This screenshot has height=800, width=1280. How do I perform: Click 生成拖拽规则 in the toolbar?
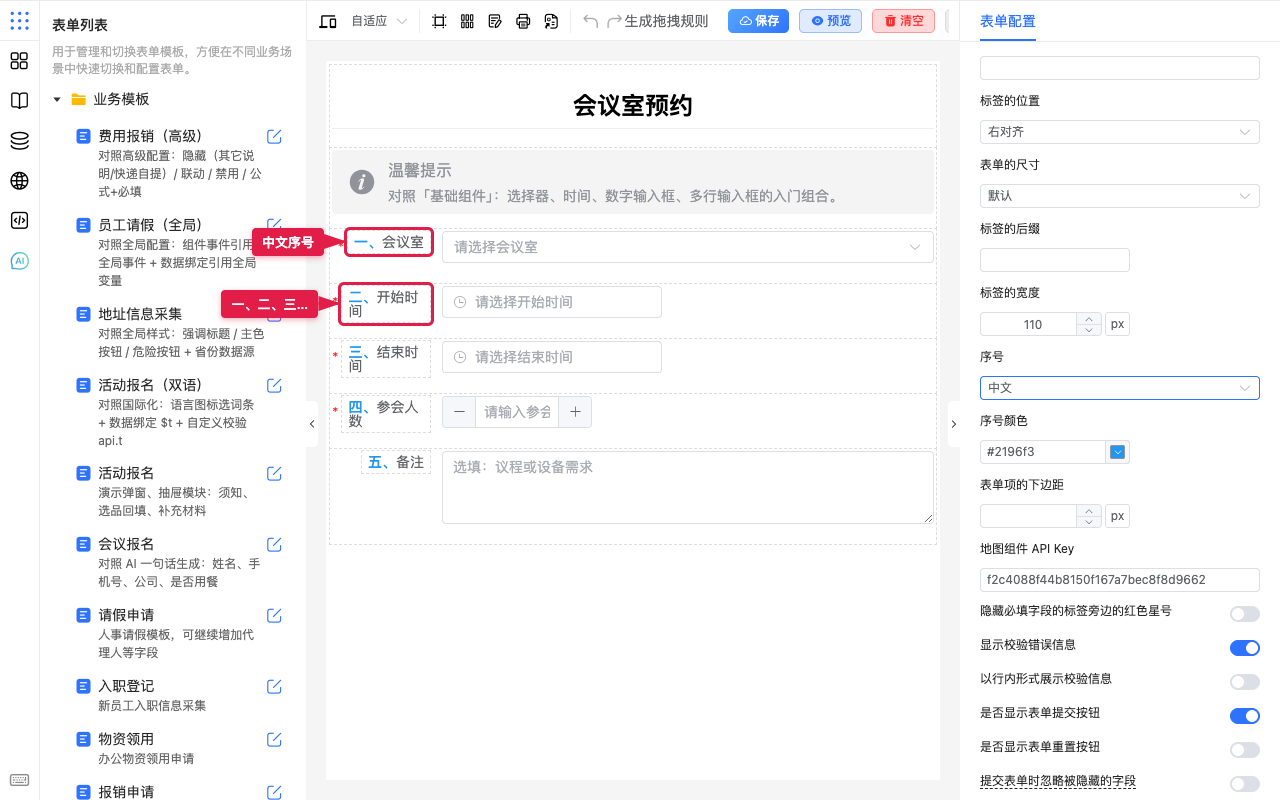(666, 21)
